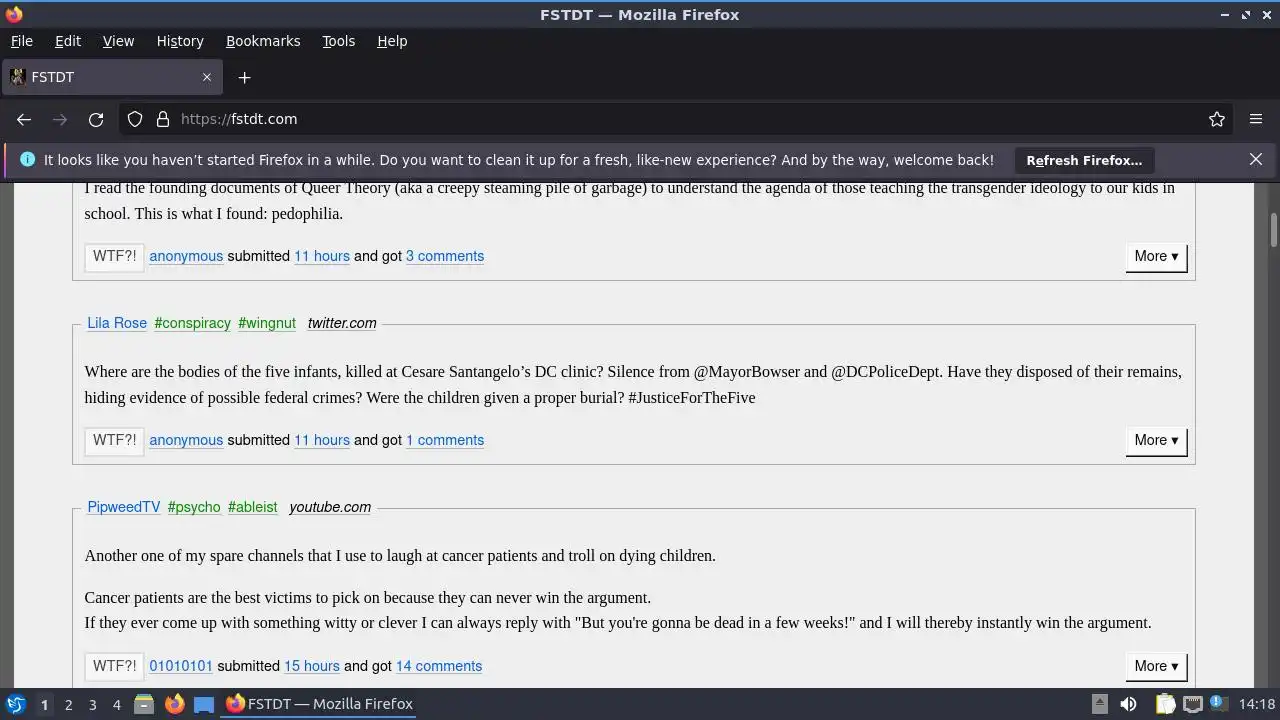This screenshot has height=720, width=1280.
Task: Open the History menu
Action: pyautogui.click(x=180, y=41)
